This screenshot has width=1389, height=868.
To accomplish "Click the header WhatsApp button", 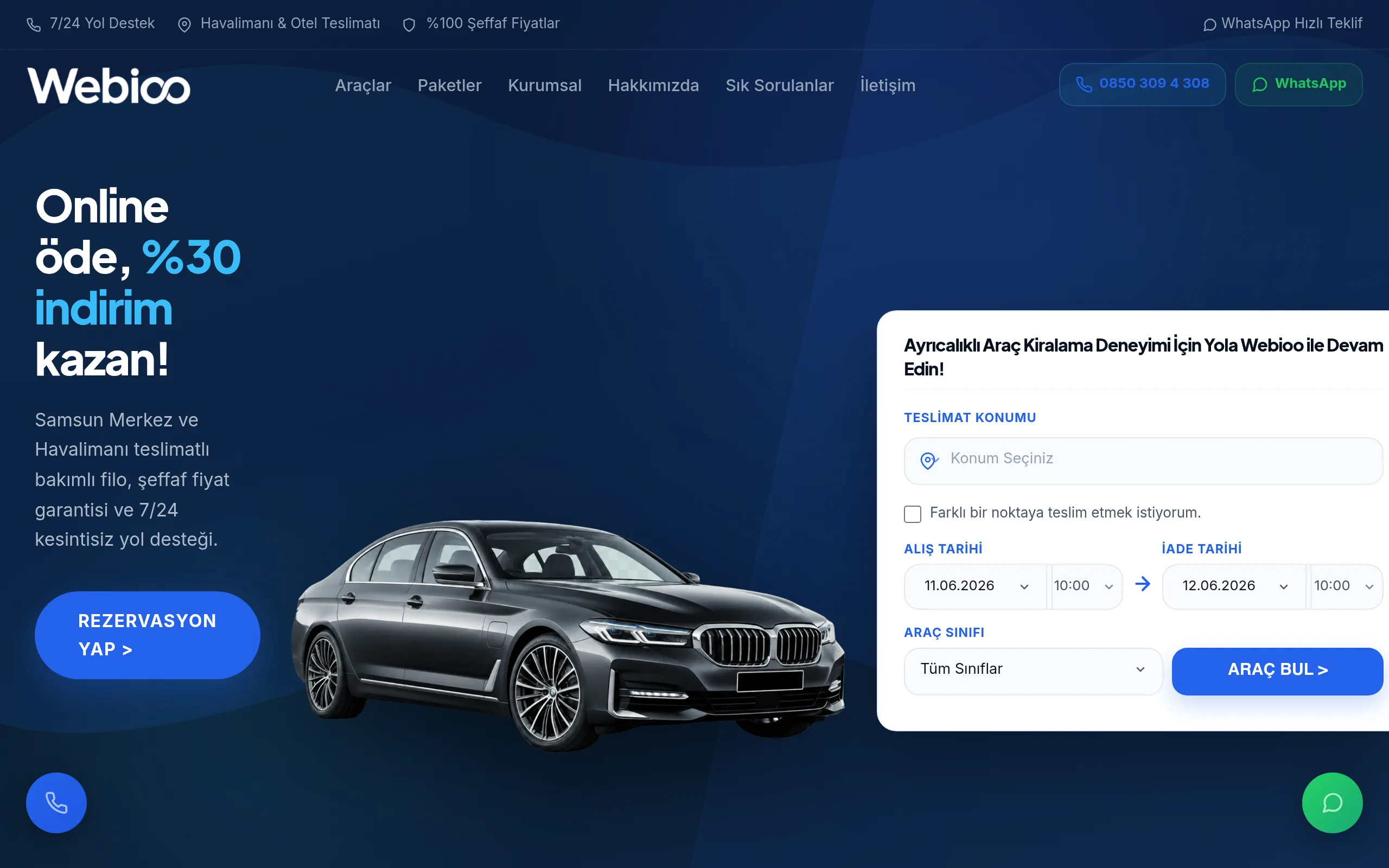I will point(1298,85).
